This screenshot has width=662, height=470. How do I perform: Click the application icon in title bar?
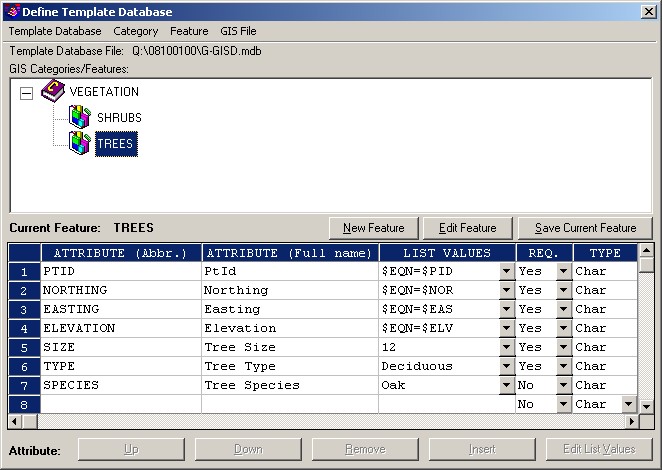tap(13, 11)
